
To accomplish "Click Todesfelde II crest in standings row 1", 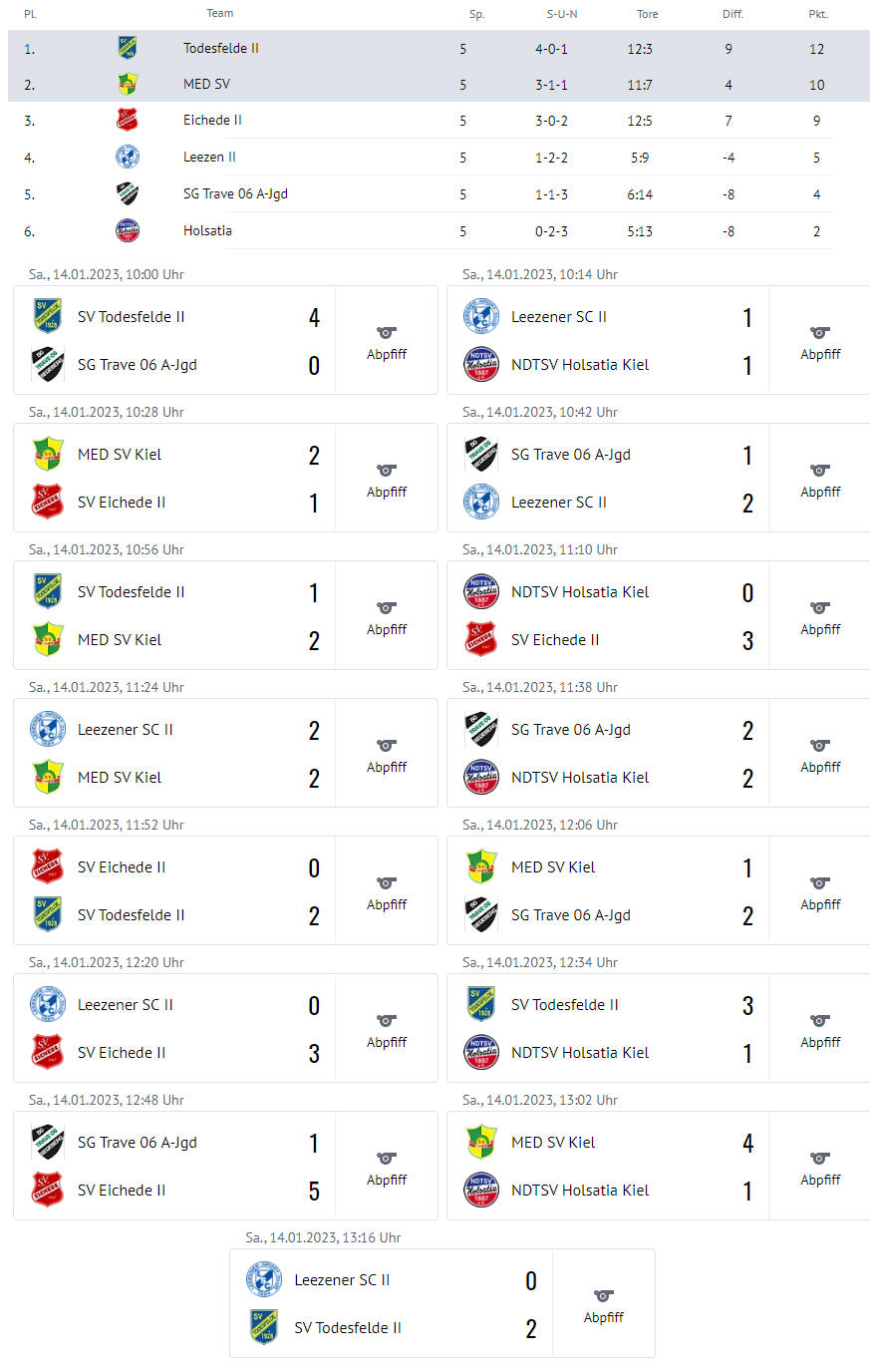I will pos(128,48).
